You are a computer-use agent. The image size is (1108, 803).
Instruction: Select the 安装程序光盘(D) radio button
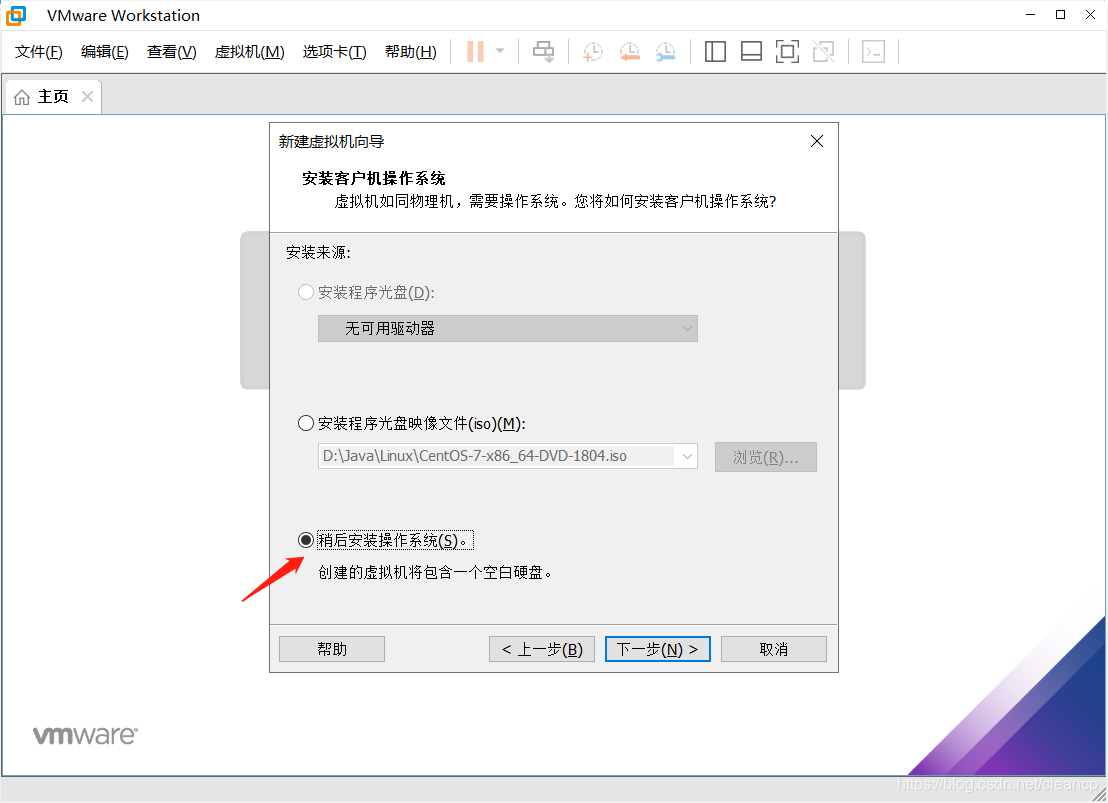[305, 292]
